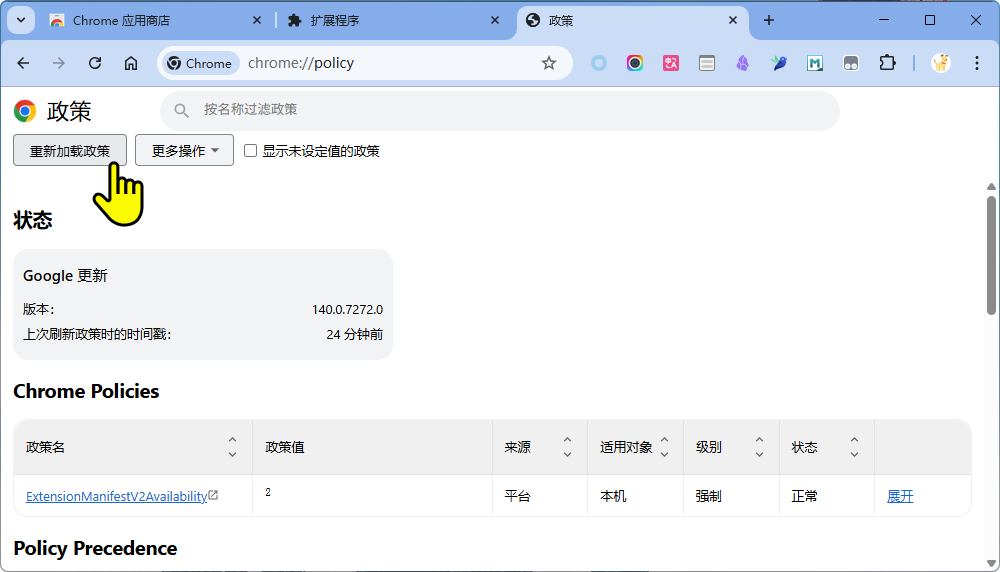
Task: Expand policy row via 展开 link
Action: [900, 496]
